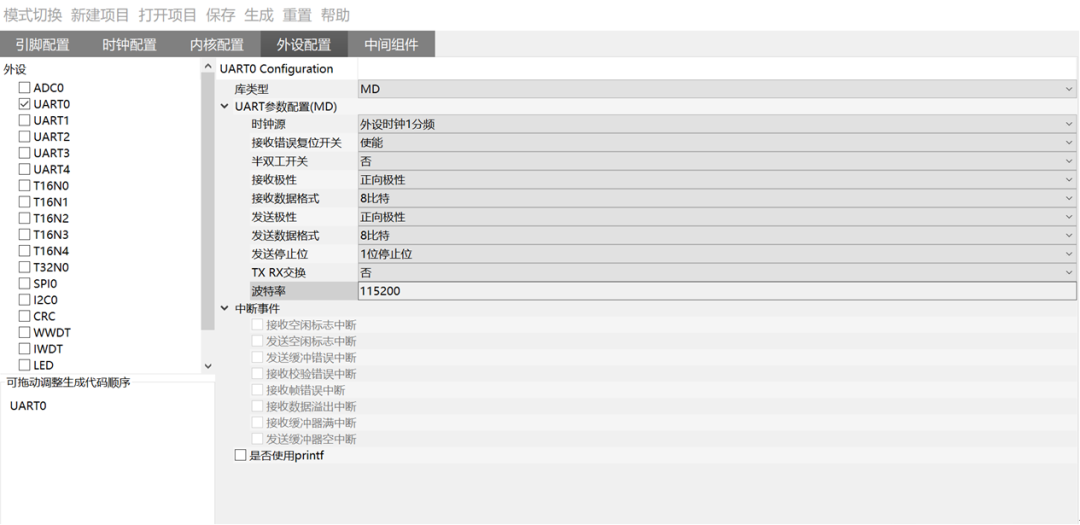1080x525 pixels.
Task: Enable the LED peripheral checkbox
Action: 24,364
